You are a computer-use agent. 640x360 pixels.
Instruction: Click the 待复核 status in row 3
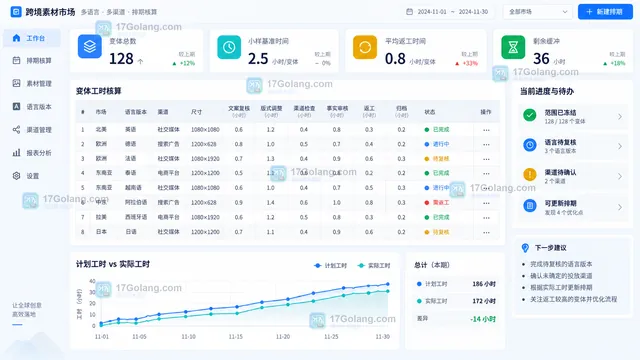(x=437, y=159)
